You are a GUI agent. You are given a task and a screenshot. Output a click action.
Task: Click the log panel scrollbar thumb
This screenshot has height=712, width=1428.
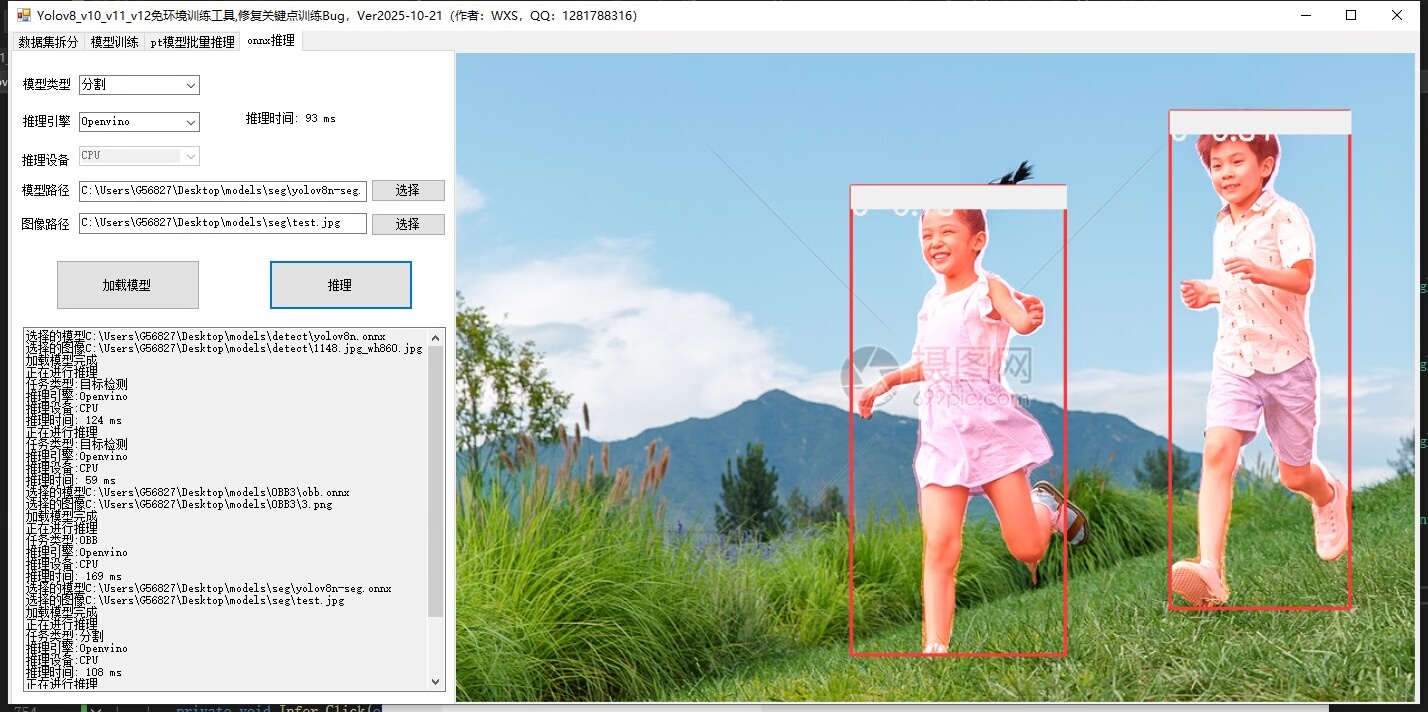436,480
